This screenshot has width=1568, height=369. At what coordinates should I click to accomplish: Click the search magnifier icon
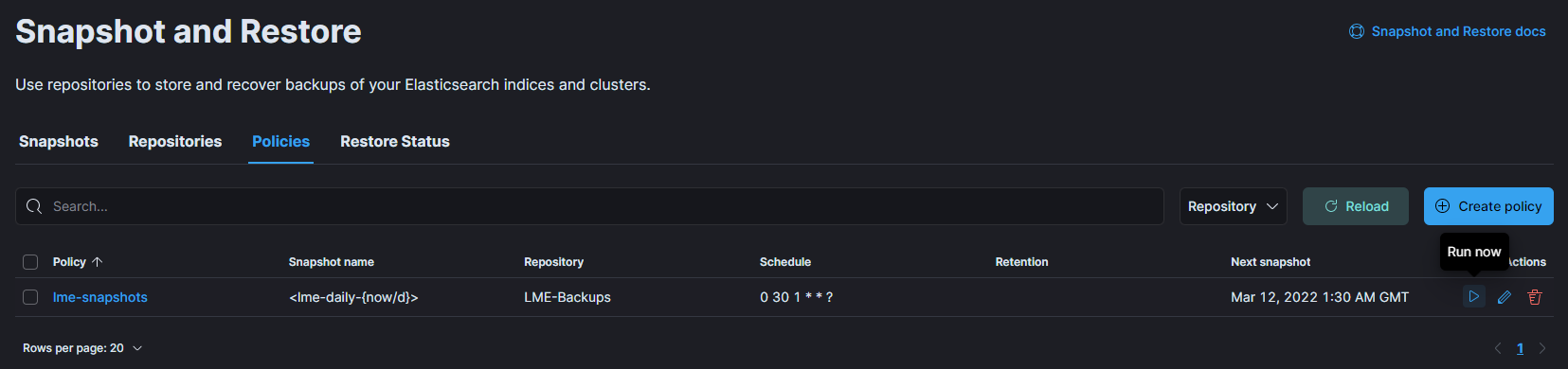pyautogui.click(x=34, y=206)
